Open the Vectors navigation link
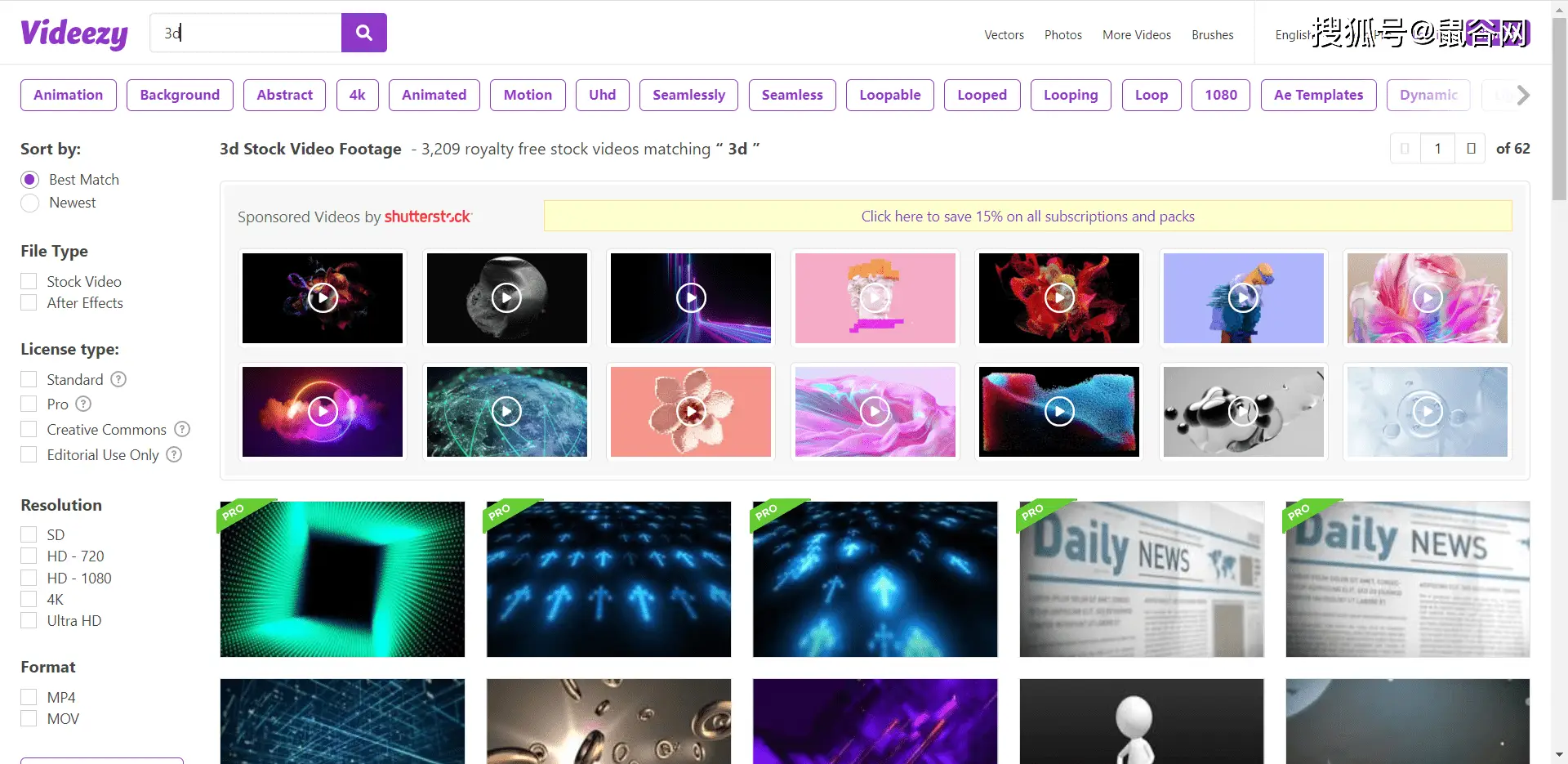 pos(1004,35)
